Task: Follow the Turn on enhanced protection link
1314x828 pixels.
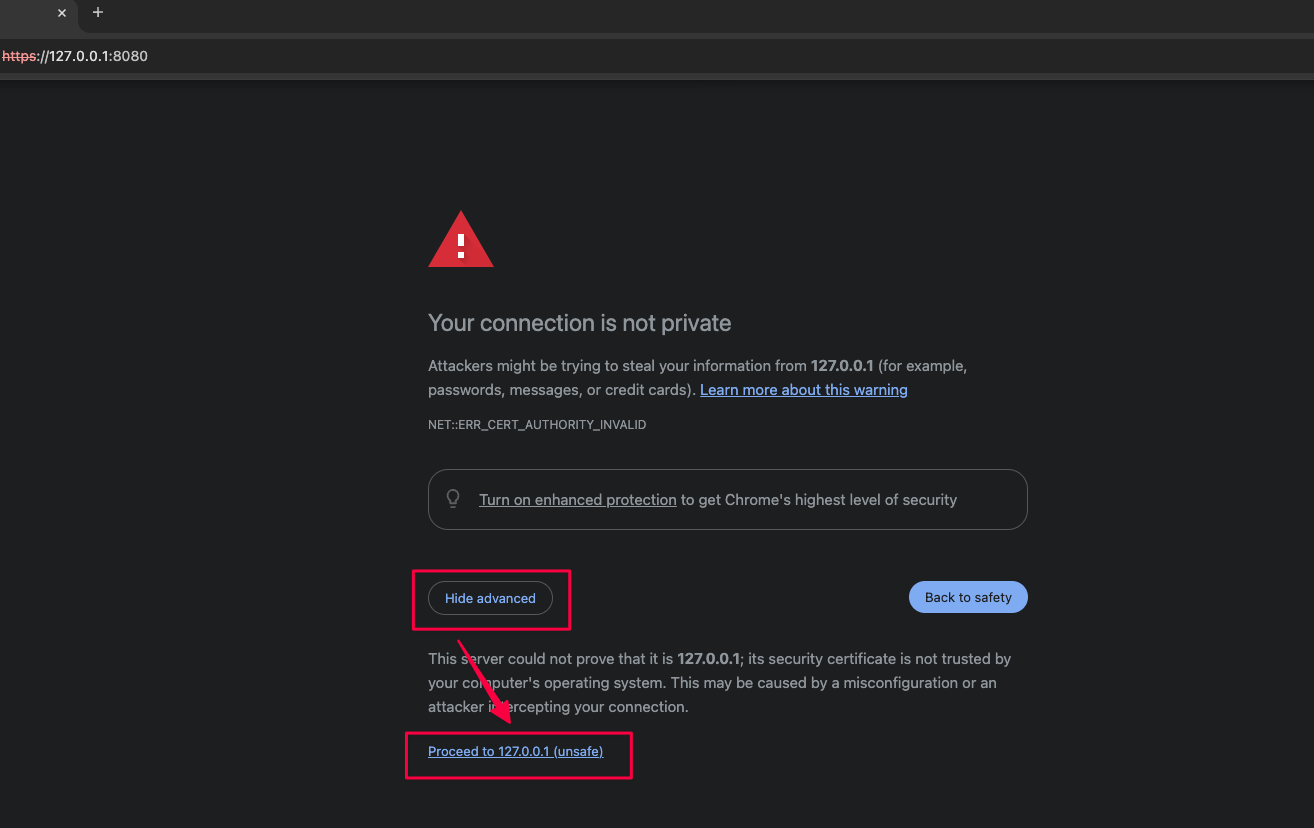Action: [578, 499]
